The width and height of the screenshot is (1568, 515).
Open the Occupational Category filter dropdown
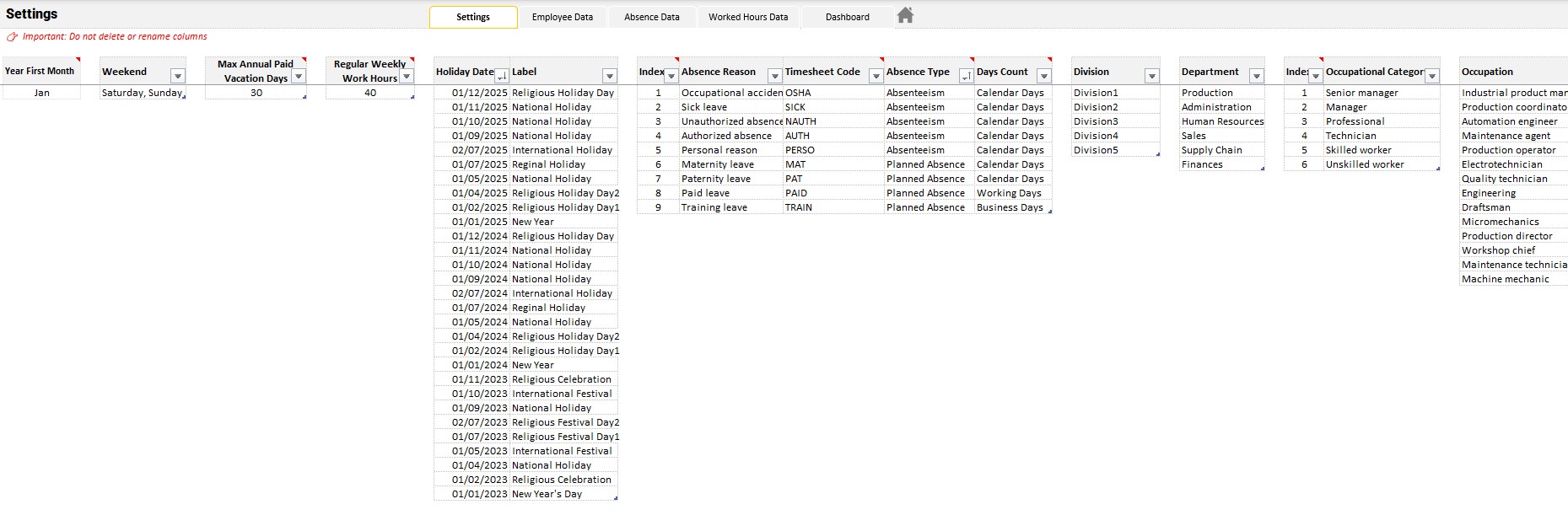[1431, 76]
